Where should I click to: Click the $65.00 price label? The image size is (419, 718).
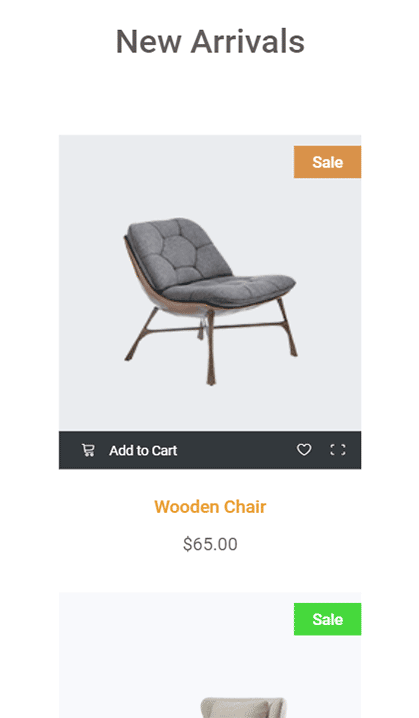(x=210, y=544)
